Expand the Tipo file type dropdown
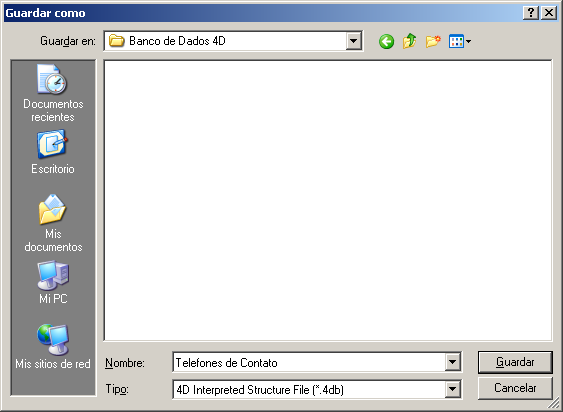563x412 pixels. pyautogui.click(x=452, y=389)
